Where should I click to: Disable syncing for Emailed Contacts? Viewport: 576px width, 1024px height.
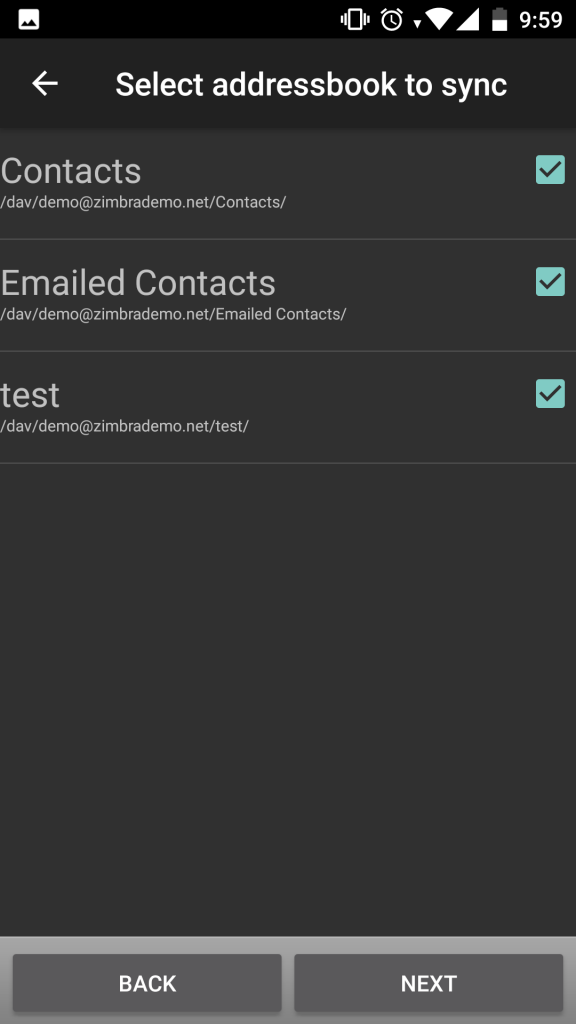[x=550, y=282]
